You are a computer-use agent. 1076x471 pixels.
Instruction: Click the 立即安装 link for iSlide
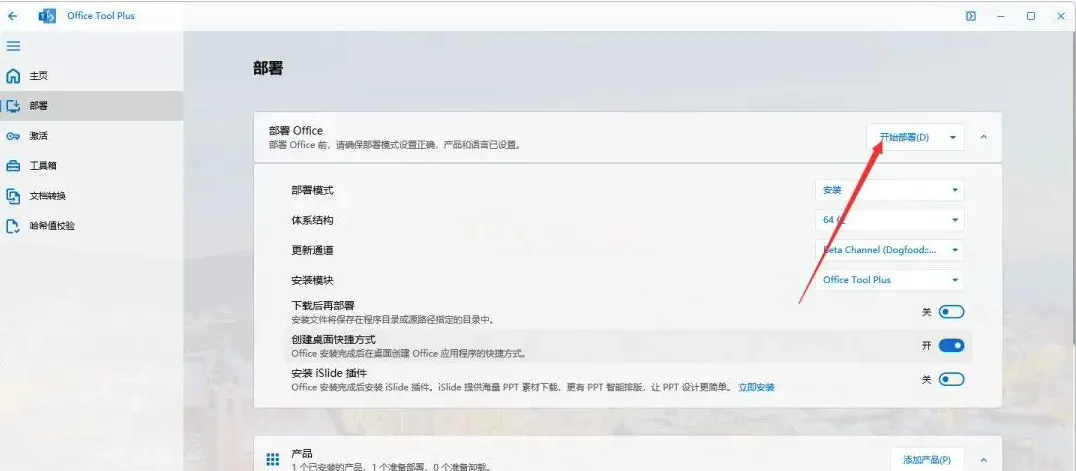756,387
